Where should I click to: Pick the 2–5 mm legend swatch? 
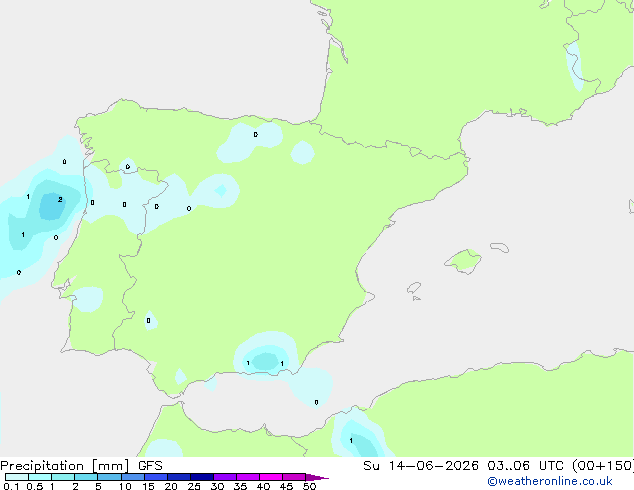(86, 477)
